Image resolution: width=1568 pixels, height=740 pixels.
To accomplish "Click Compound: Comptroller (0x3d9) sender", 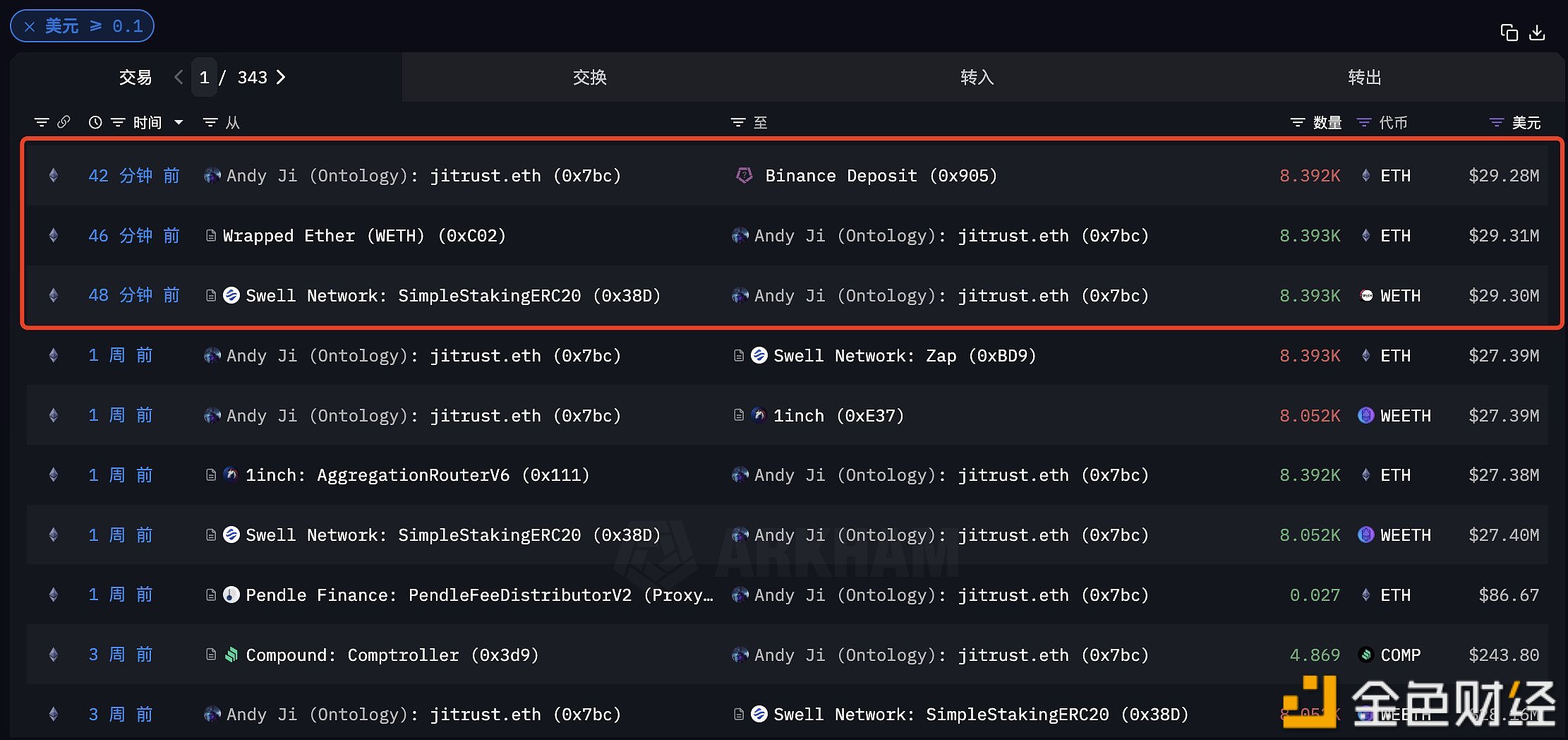I will [392, 655].
